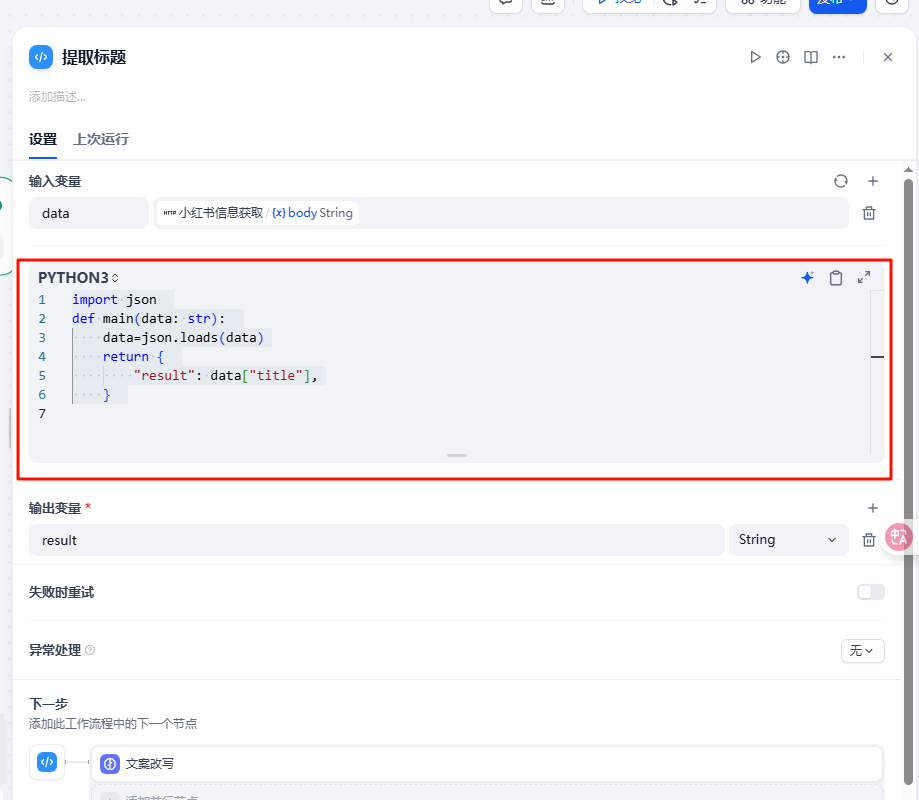The width and height of the screenshot is (919, 800).
Task: Open the three-dot more options menu
Action: pyautogui.click(x=839, y=57)
